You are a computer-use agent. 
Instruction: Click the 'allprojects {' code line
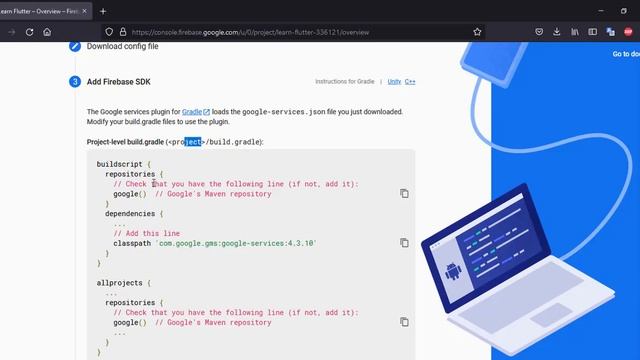pos(124,283)
